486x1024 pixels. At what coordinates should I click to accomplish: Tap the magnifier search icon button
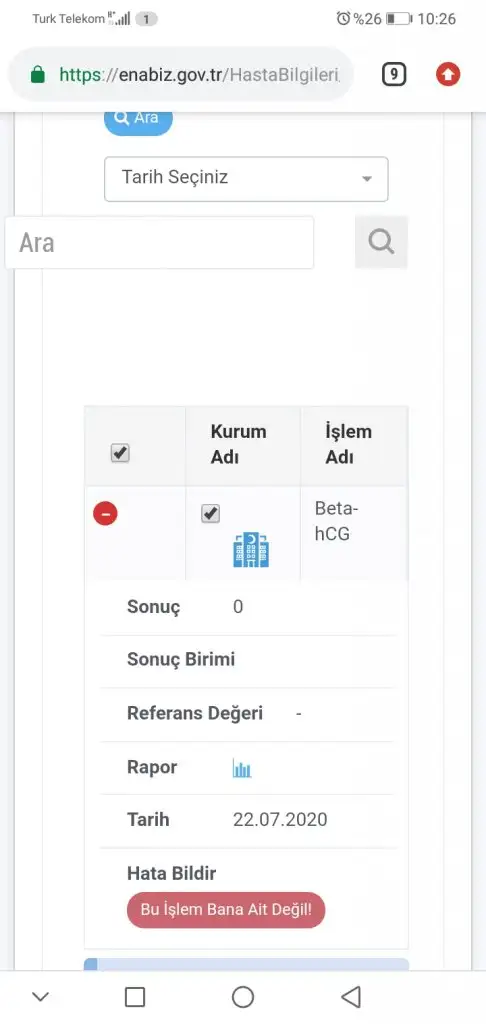[381, 242]
